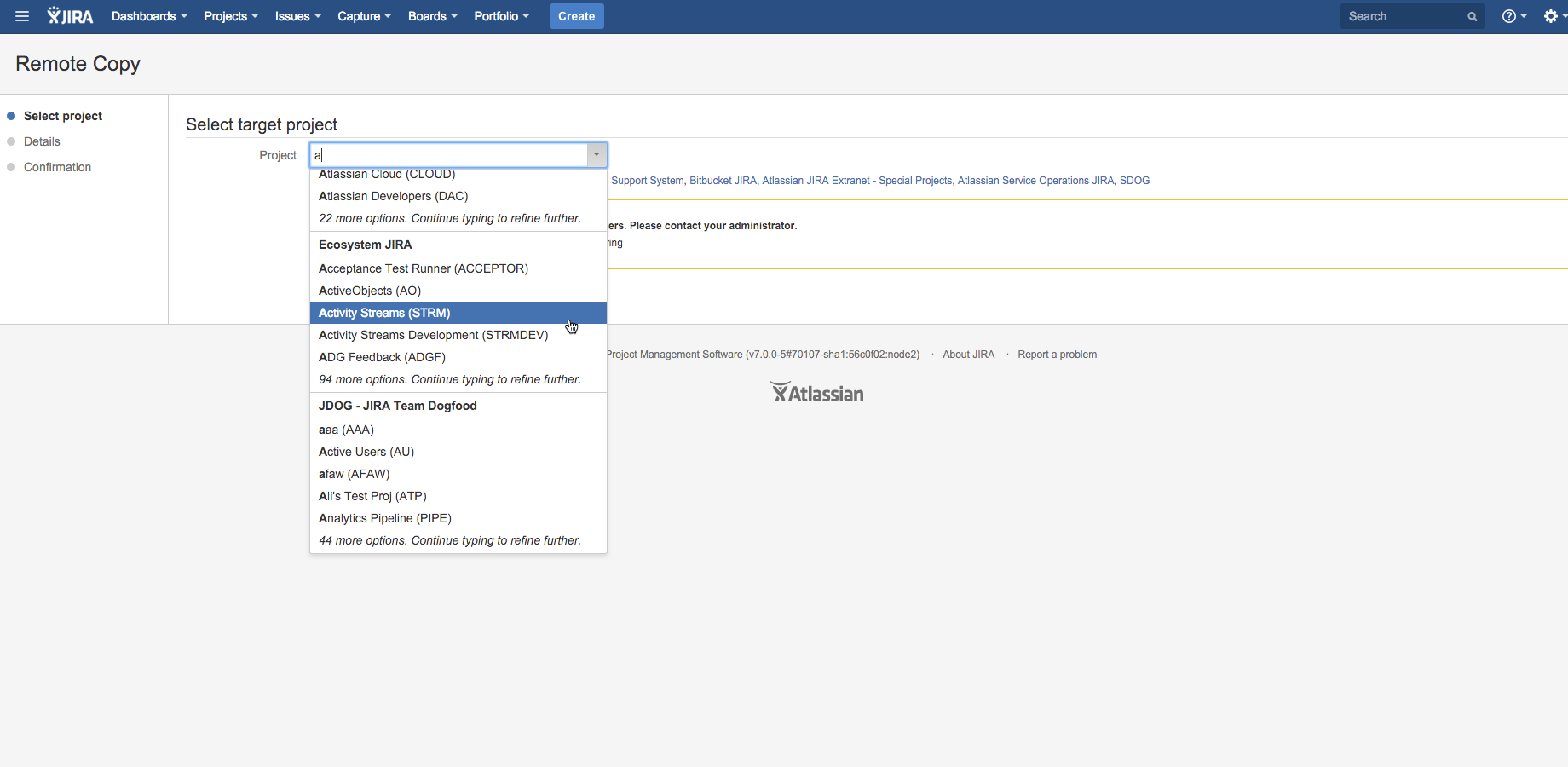Open Bitbucket JIRA link
Screen dimensions: 1568x767
[x=723, y=181]
